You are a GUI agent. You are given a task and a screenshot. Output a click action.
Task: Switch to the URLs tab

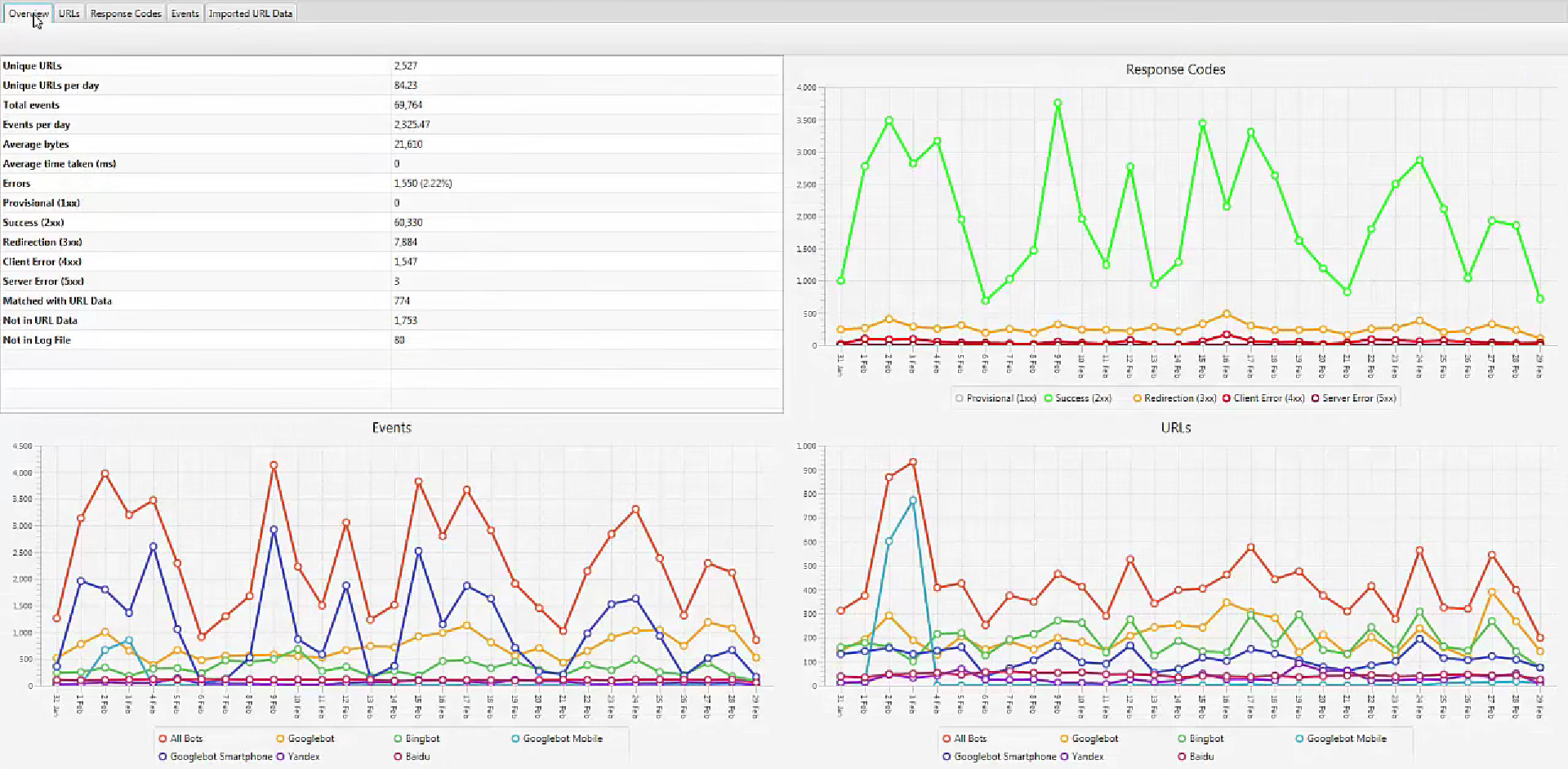click(69, 12)
